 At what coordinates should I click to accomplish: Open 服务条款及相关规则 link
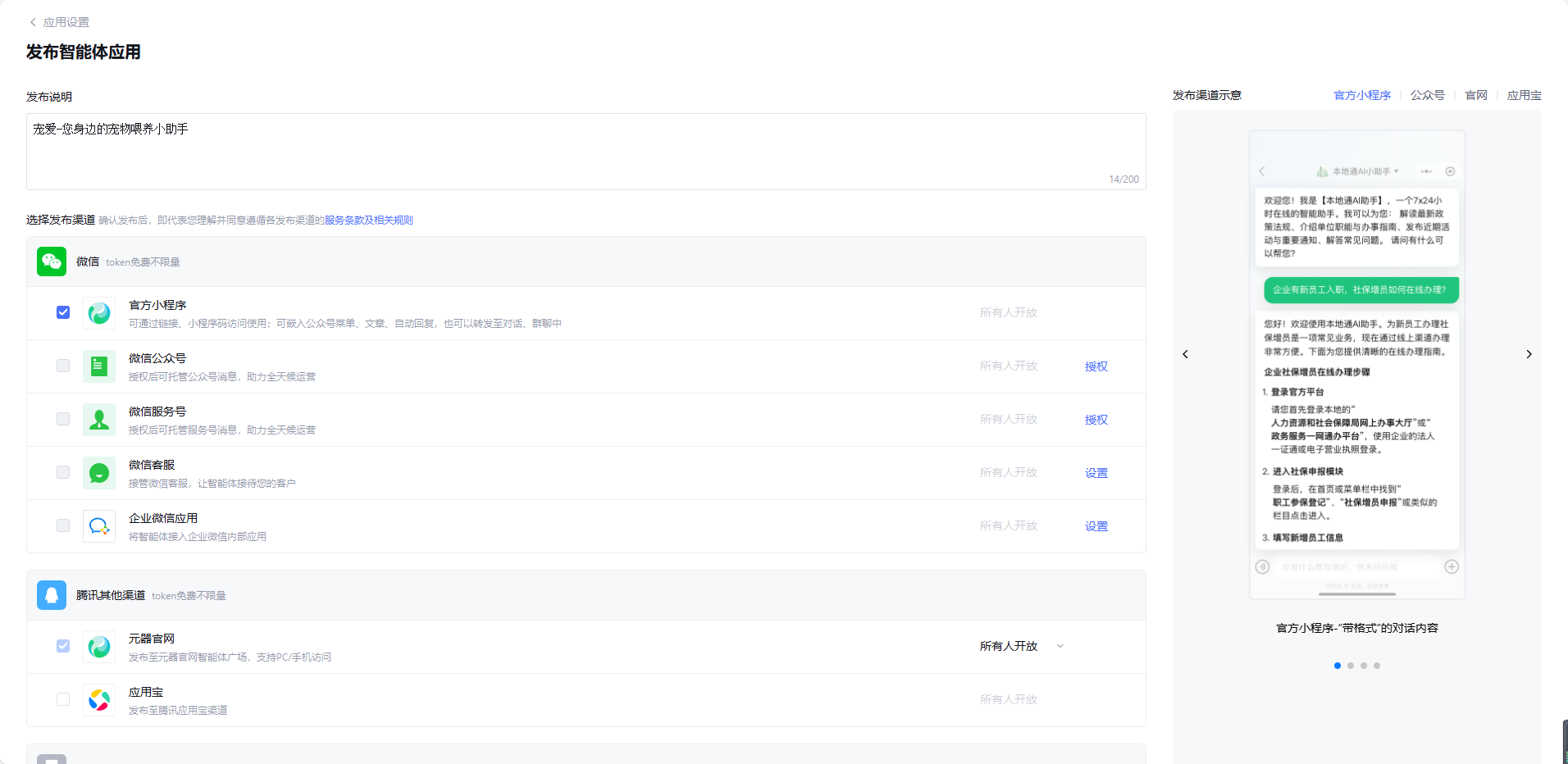point(368,220)
